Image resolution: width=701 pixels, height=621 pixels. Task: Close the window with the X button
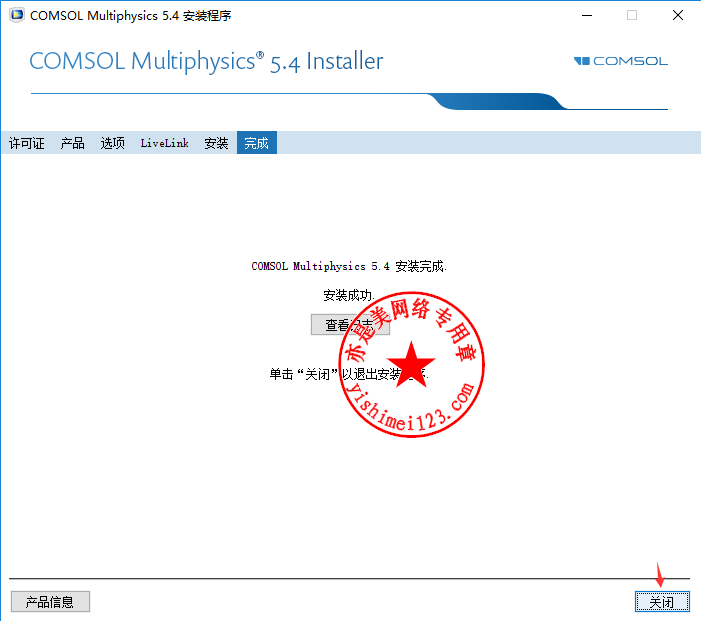[678, 15]
